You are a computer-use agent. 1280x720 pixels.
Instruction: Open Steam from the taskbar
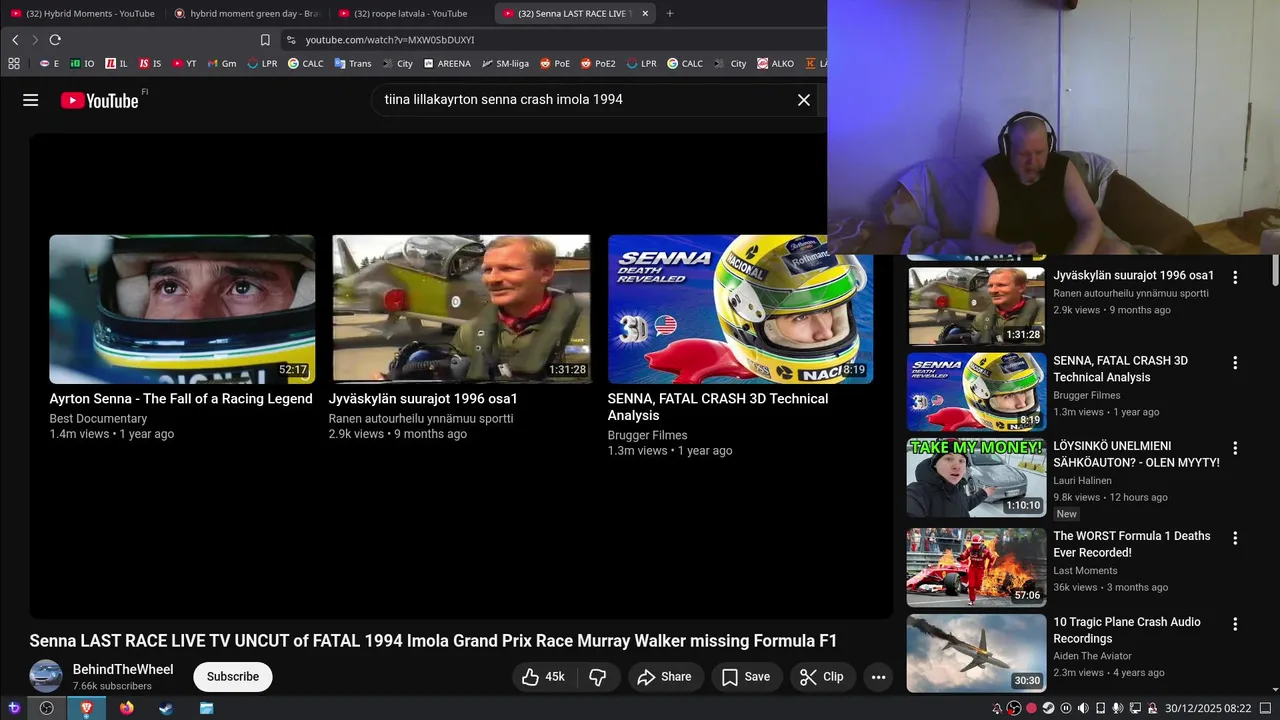[x=166, y=708]
